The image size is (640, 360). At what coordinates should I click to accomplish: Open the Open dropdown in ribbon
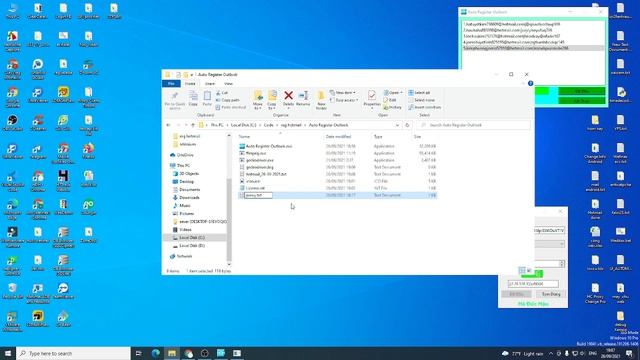coord(393,93)
